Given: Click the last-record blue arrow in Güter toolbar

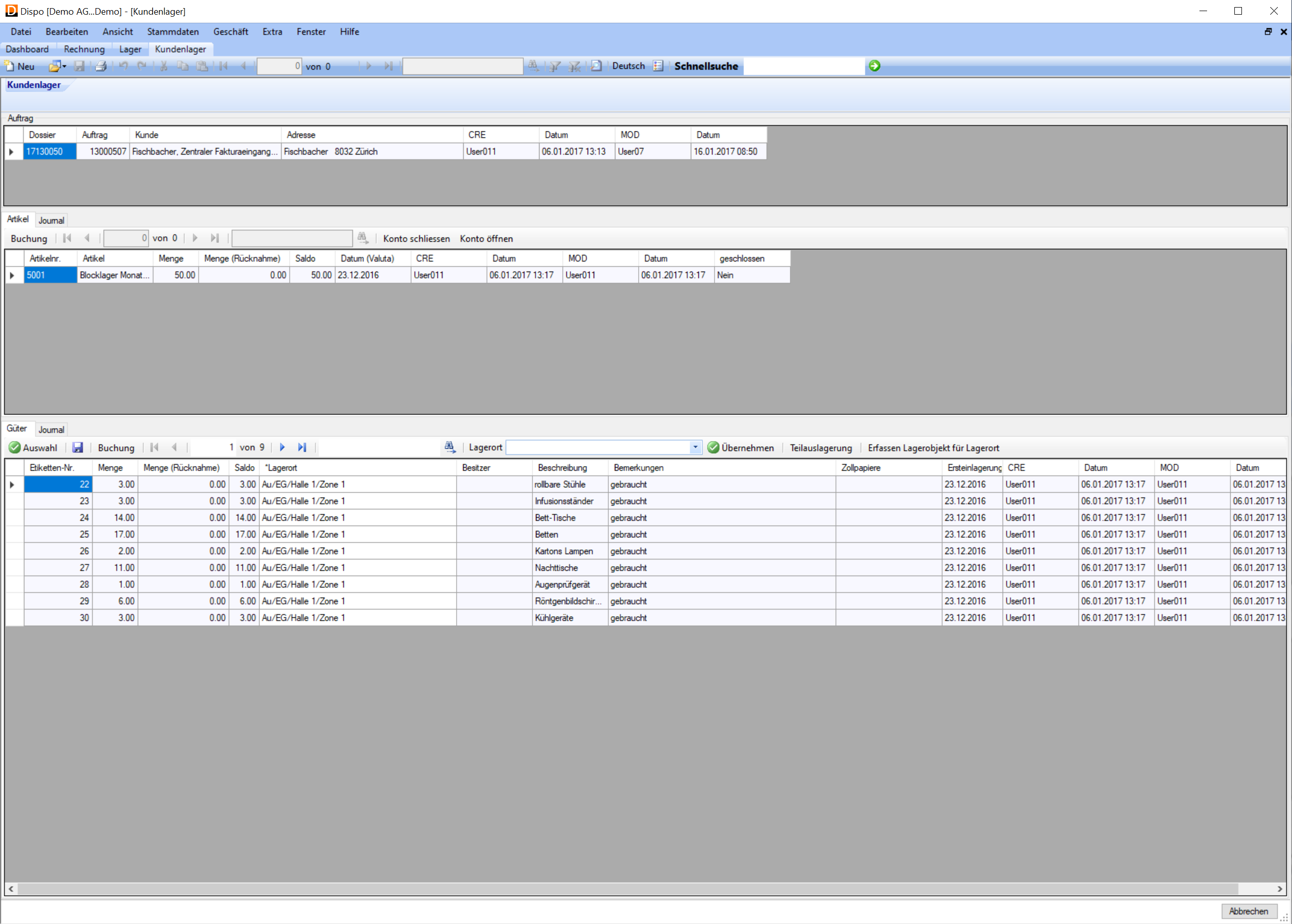Looking at the screenshot, I should point(302,448).
